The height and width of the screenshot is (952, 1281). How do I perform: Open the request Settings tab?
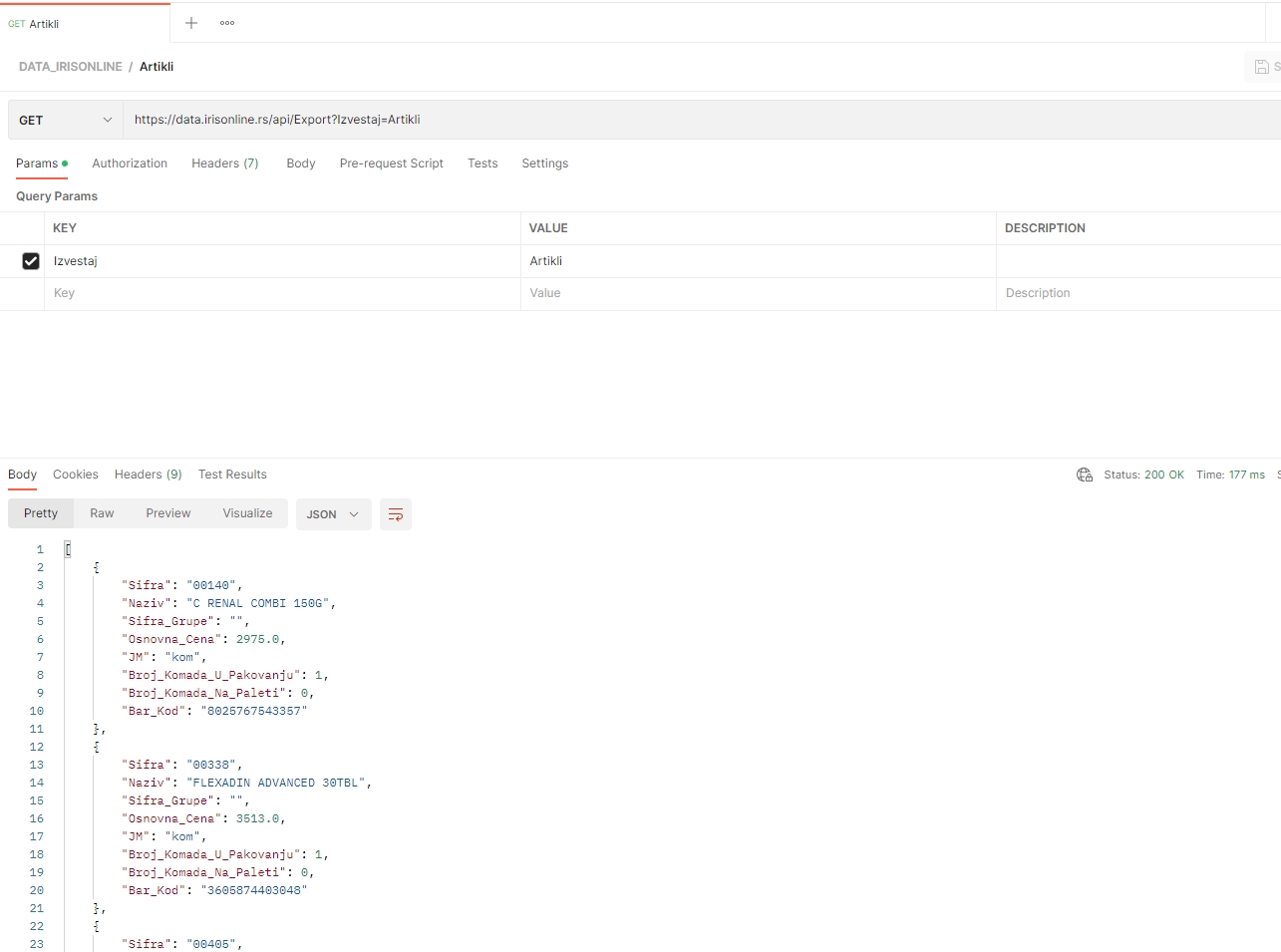coord(544,163)
